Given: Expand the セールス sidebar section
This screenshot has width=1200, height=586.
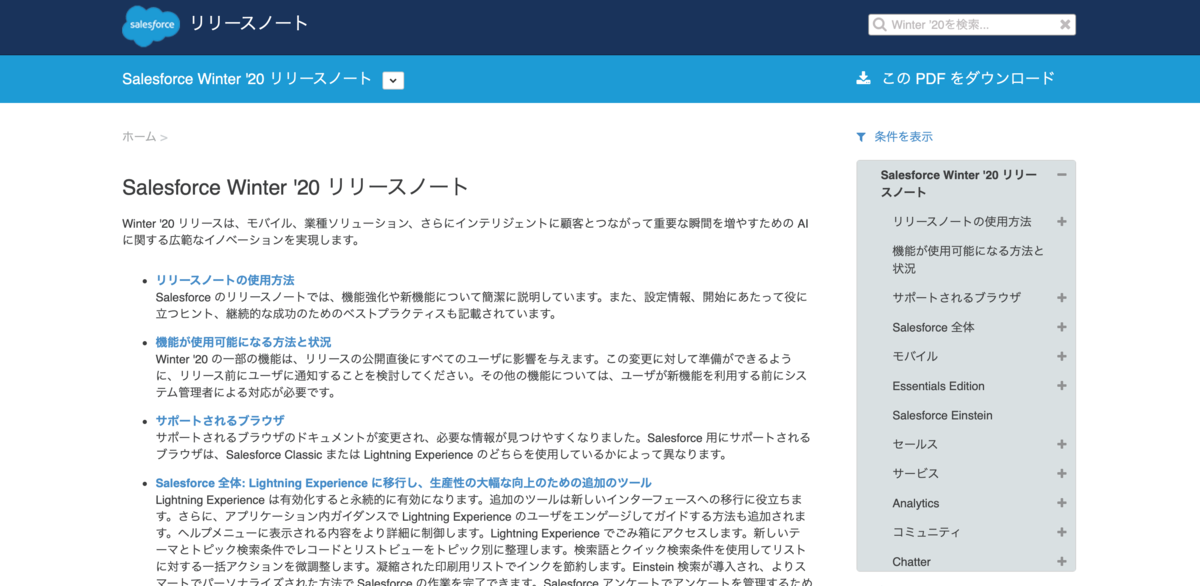Looking at the screenshot, I should pyautogui.click(x=1061, y=444).
